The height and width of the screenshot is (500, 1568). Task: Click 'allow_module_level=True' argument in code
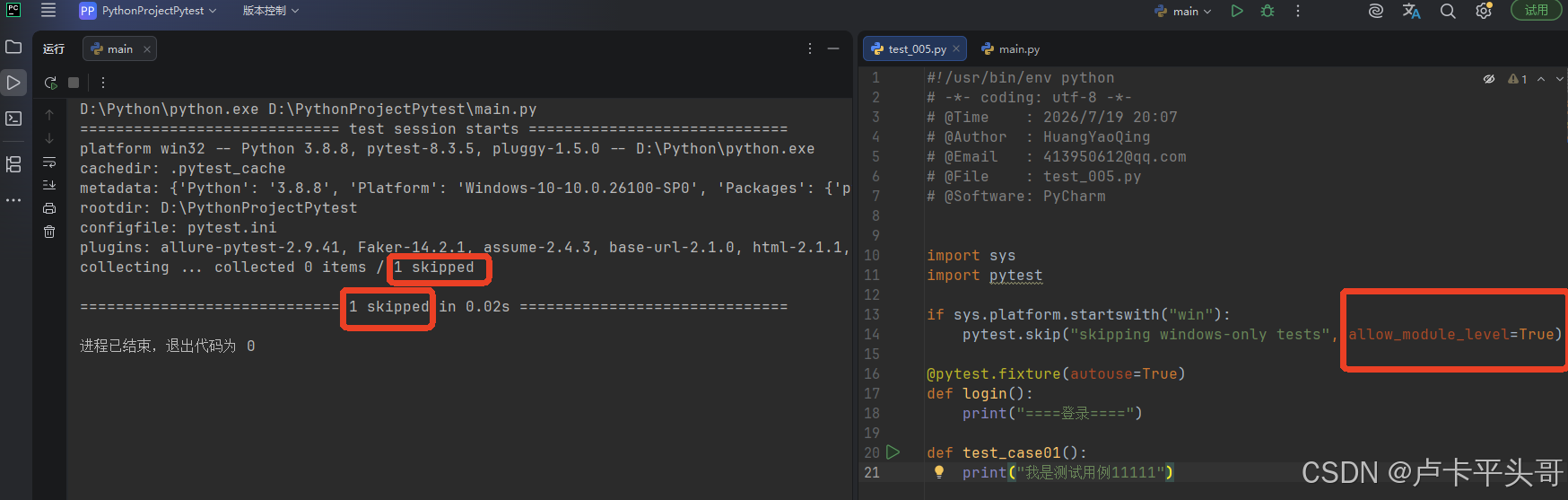(1450, 335)
